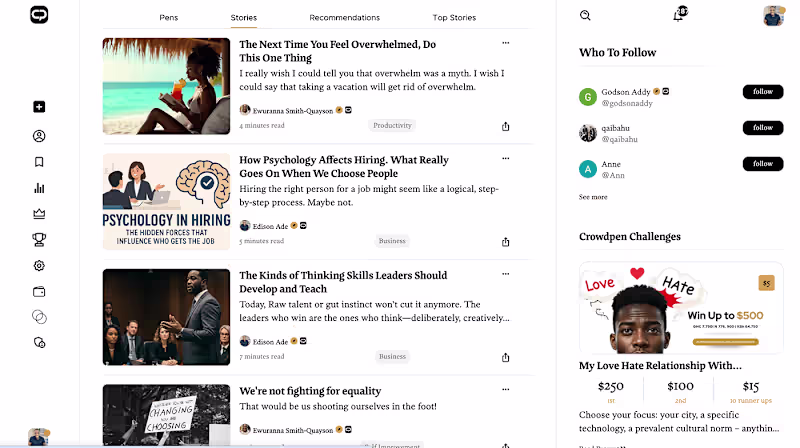Click the $15 runner ups prize

coord(751,386)
